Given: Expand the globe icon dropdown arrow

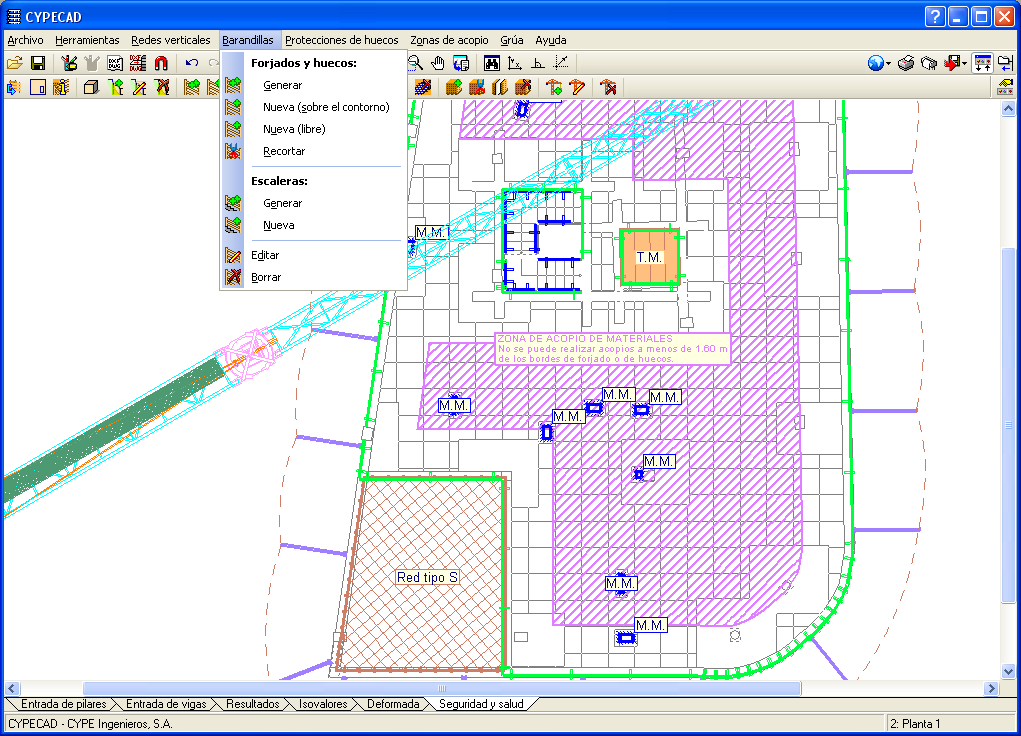Looking at the screenshot, I should point(889,64).
